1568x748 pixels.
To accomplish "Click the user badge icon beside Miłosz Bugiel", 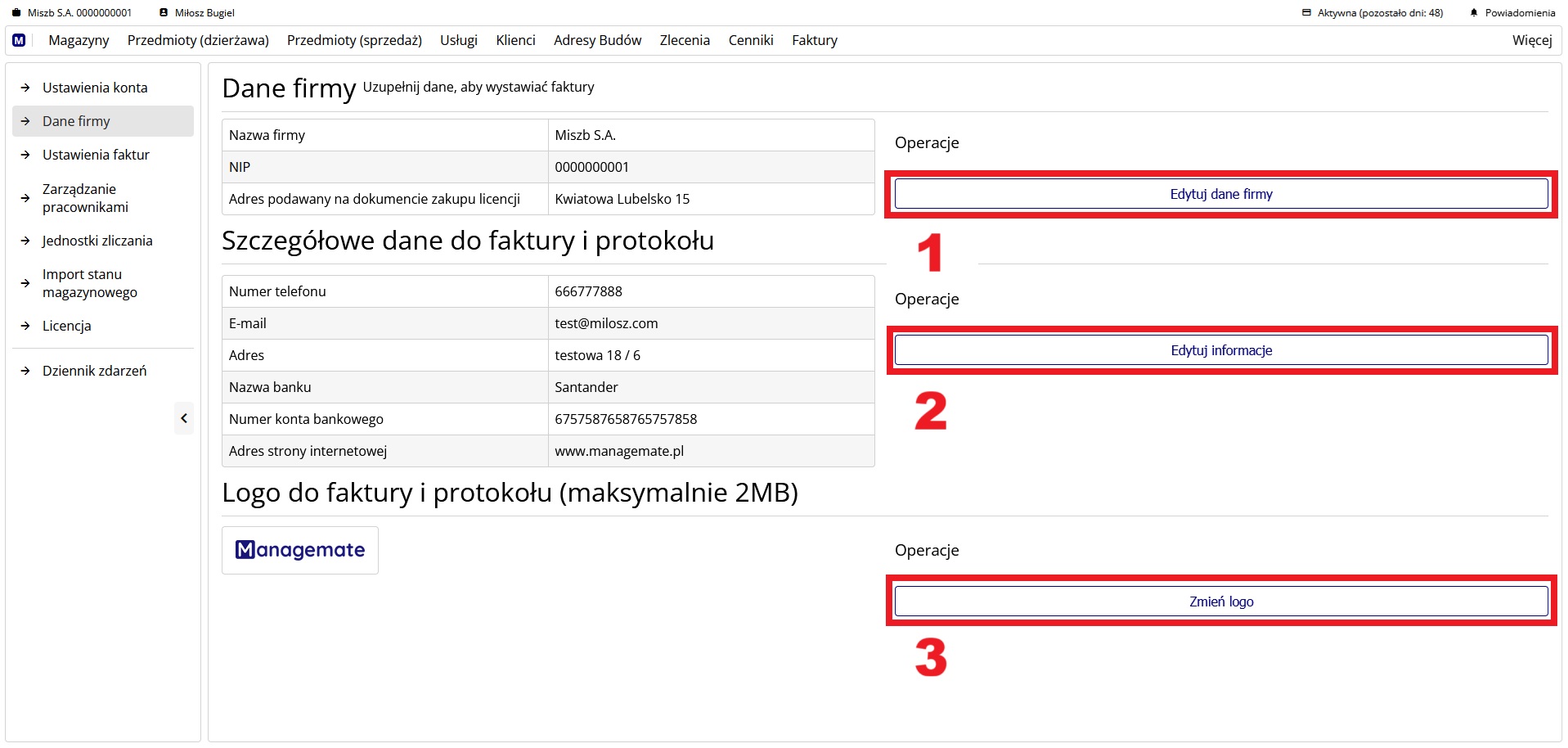I will (163, 12).
